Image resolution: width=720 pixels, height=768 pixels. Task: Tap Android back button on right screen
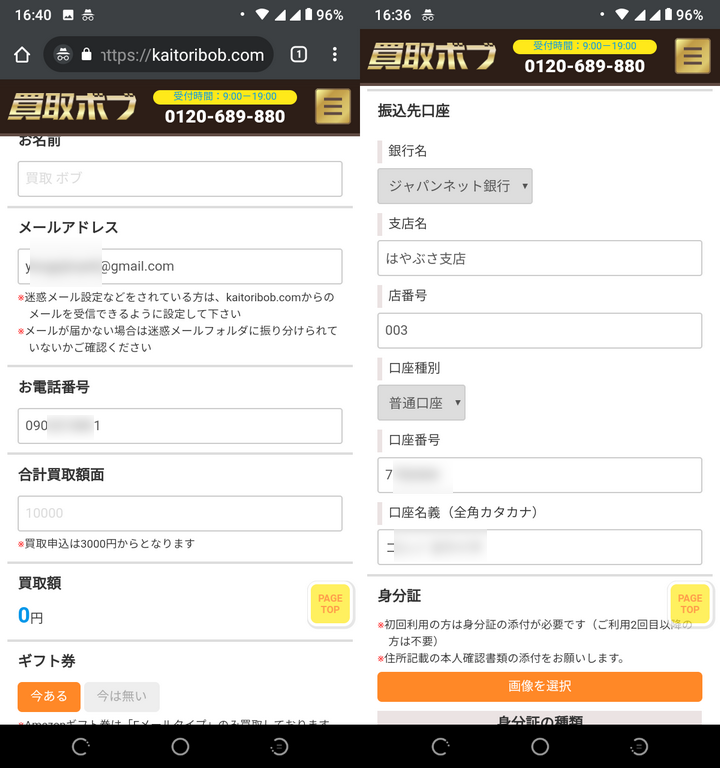click(440, 746)
